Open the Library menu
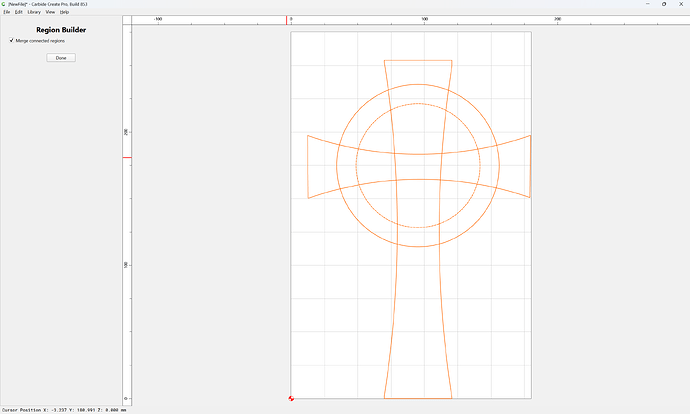 point(34,12)
